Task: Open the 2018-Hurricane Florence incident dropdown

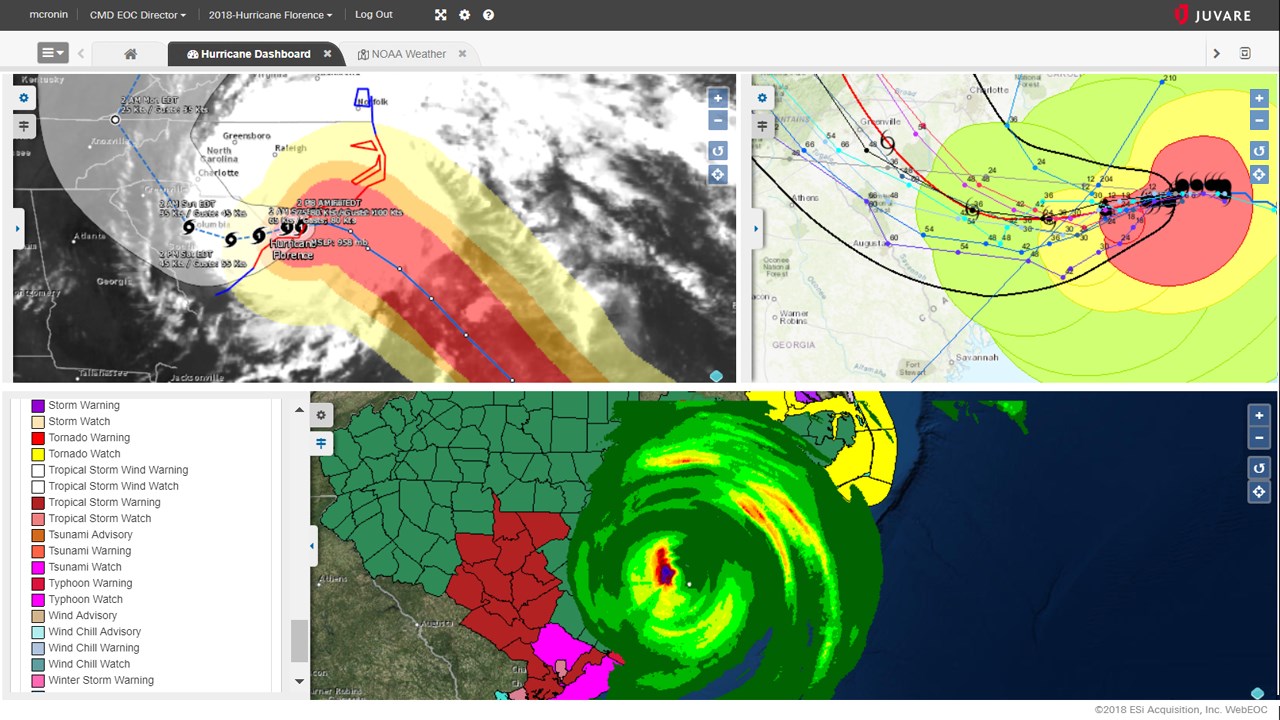Action: 270,15
